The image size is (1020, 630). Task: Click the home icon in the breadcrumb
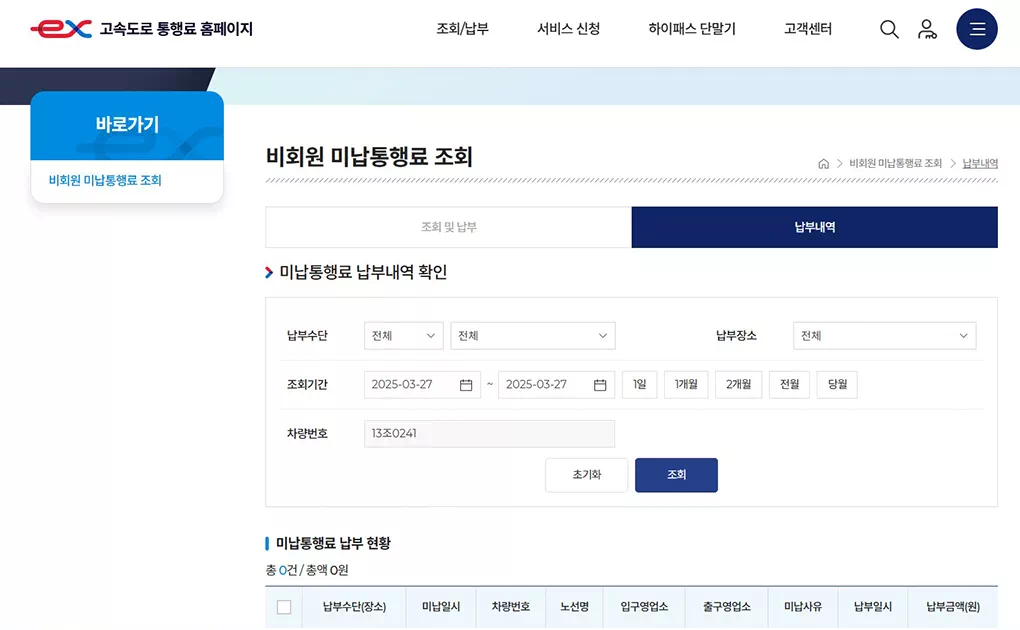824,163
